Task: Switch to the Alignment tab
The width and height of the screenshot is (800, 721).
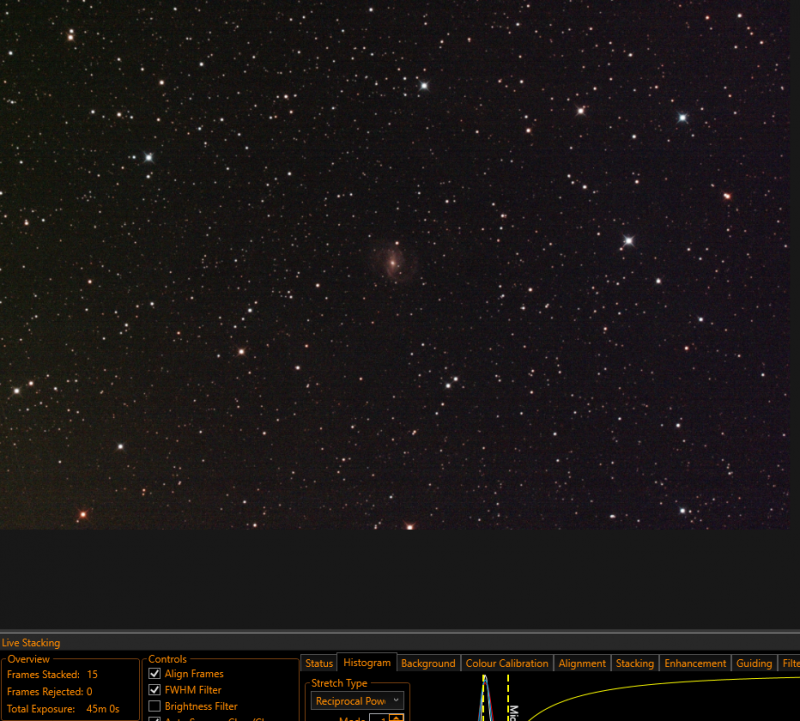Action: click(582, 663)
